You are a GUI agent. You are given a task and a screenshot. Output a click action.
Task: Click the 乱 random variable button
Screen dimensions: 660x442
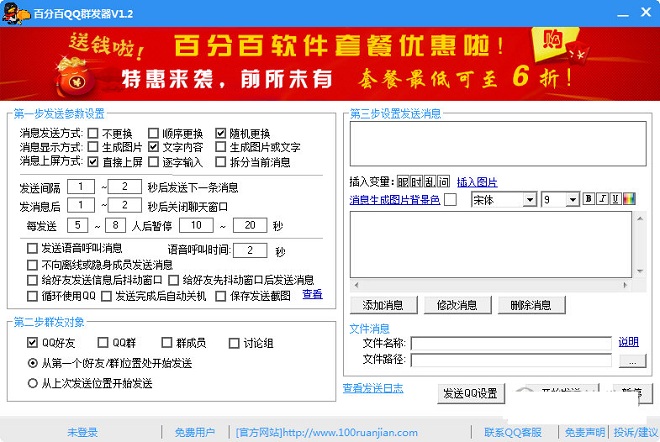click(x=430, y=181)
